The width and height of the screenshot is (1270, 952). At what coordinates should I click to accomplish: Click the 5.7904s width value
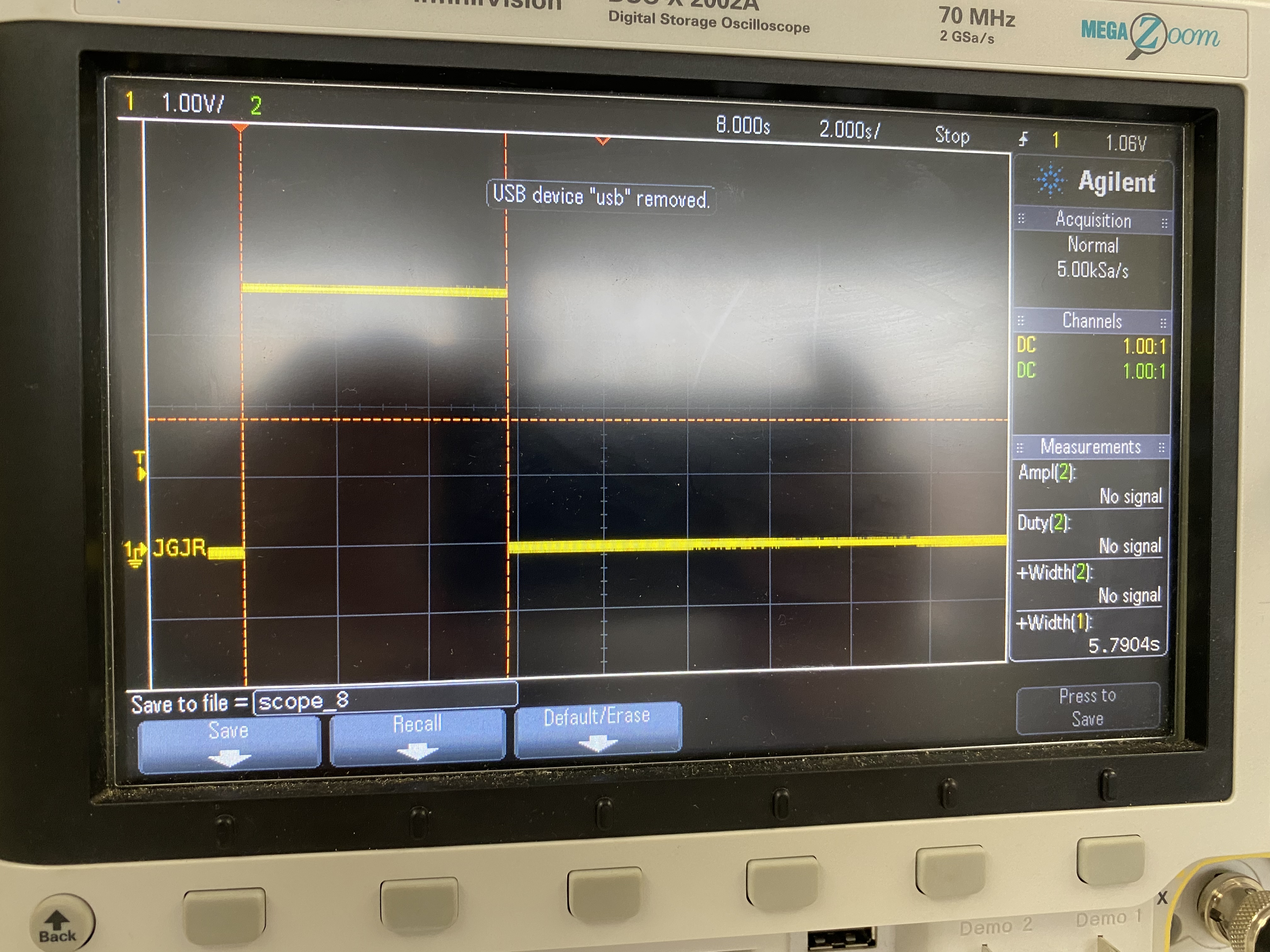(1124, 645)
